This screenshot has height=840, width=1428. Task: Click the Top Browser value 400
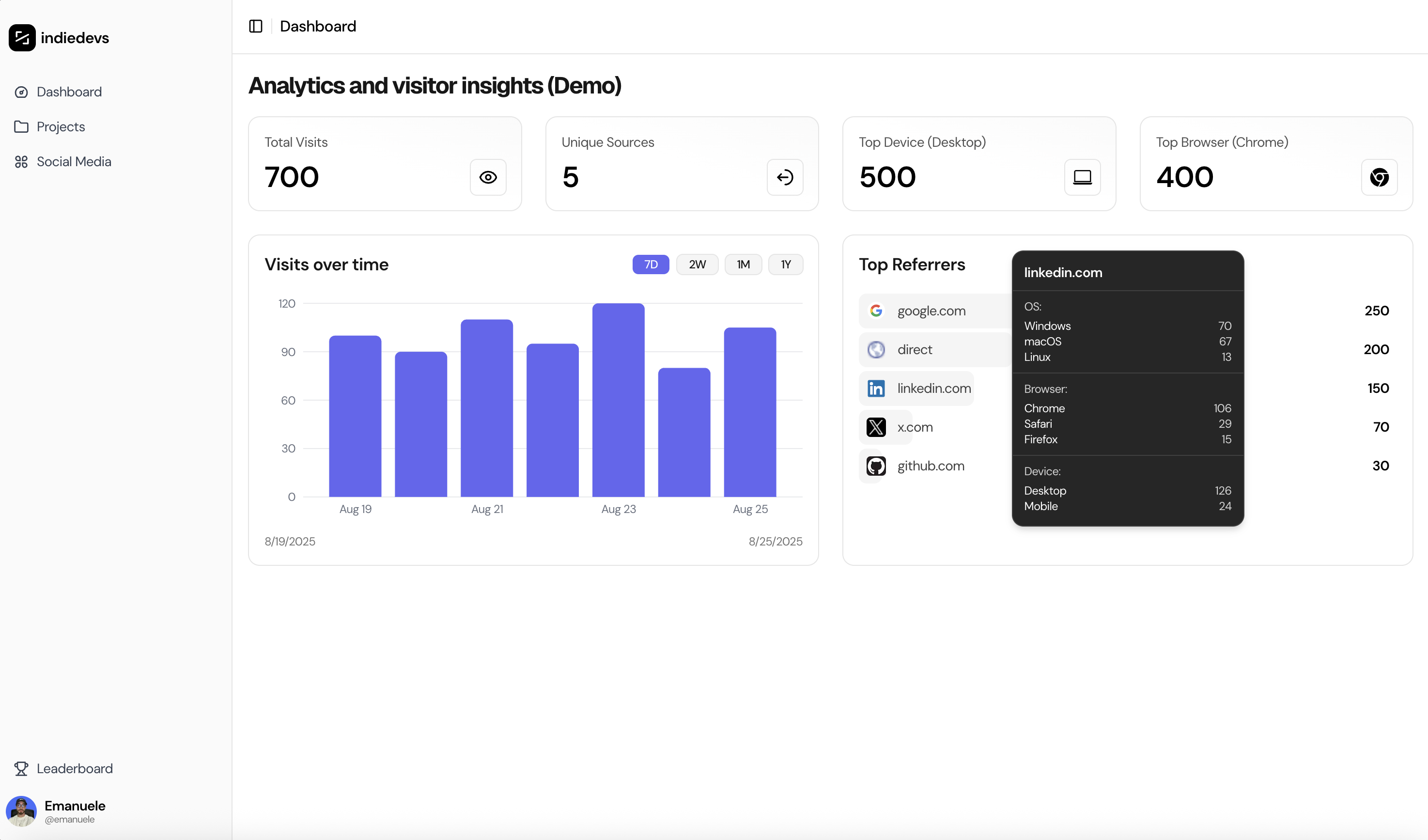[x=1185, y=177]
